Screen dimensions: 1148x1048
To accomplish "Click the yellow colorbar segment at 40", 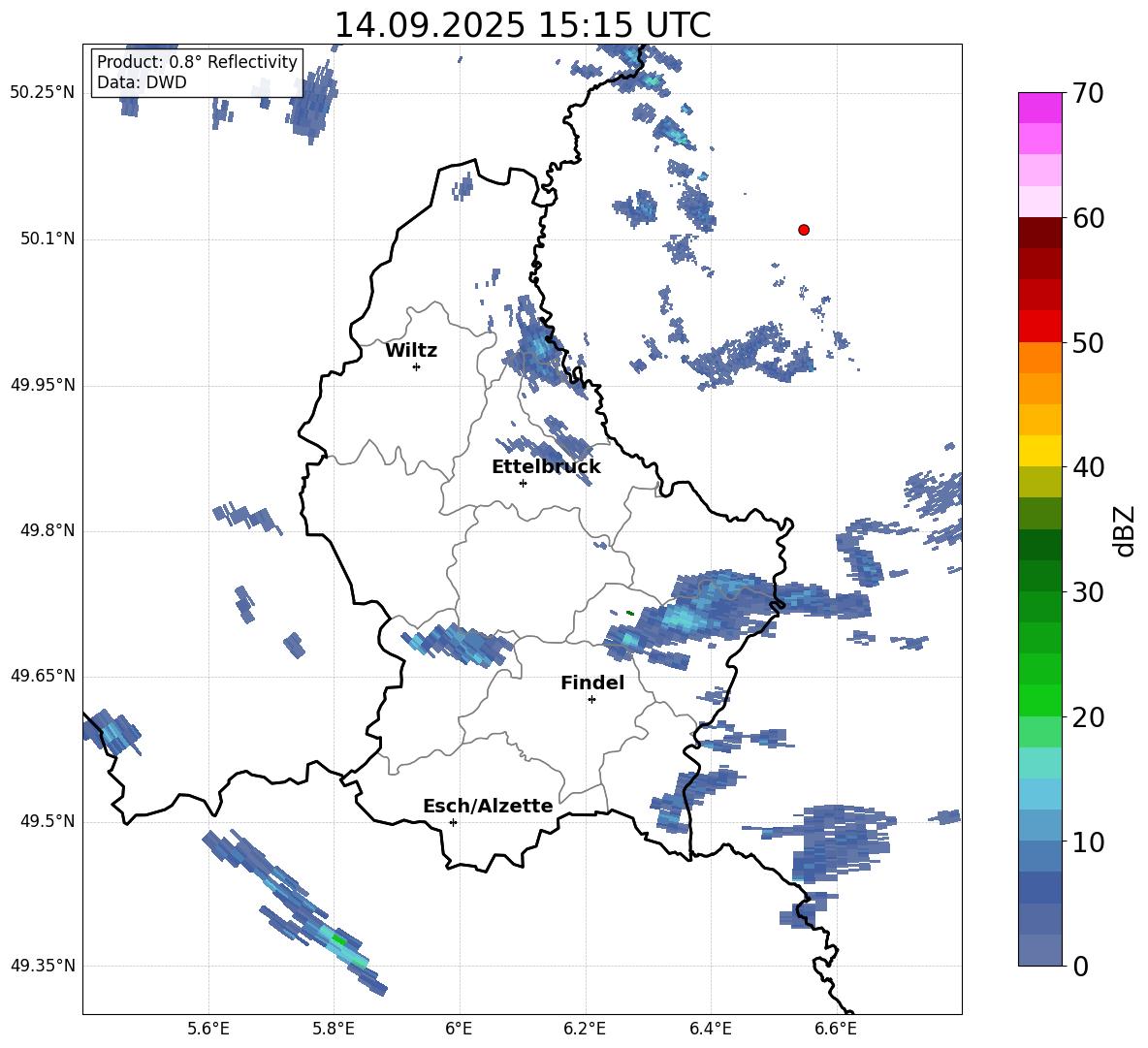I will point(1039,451).
